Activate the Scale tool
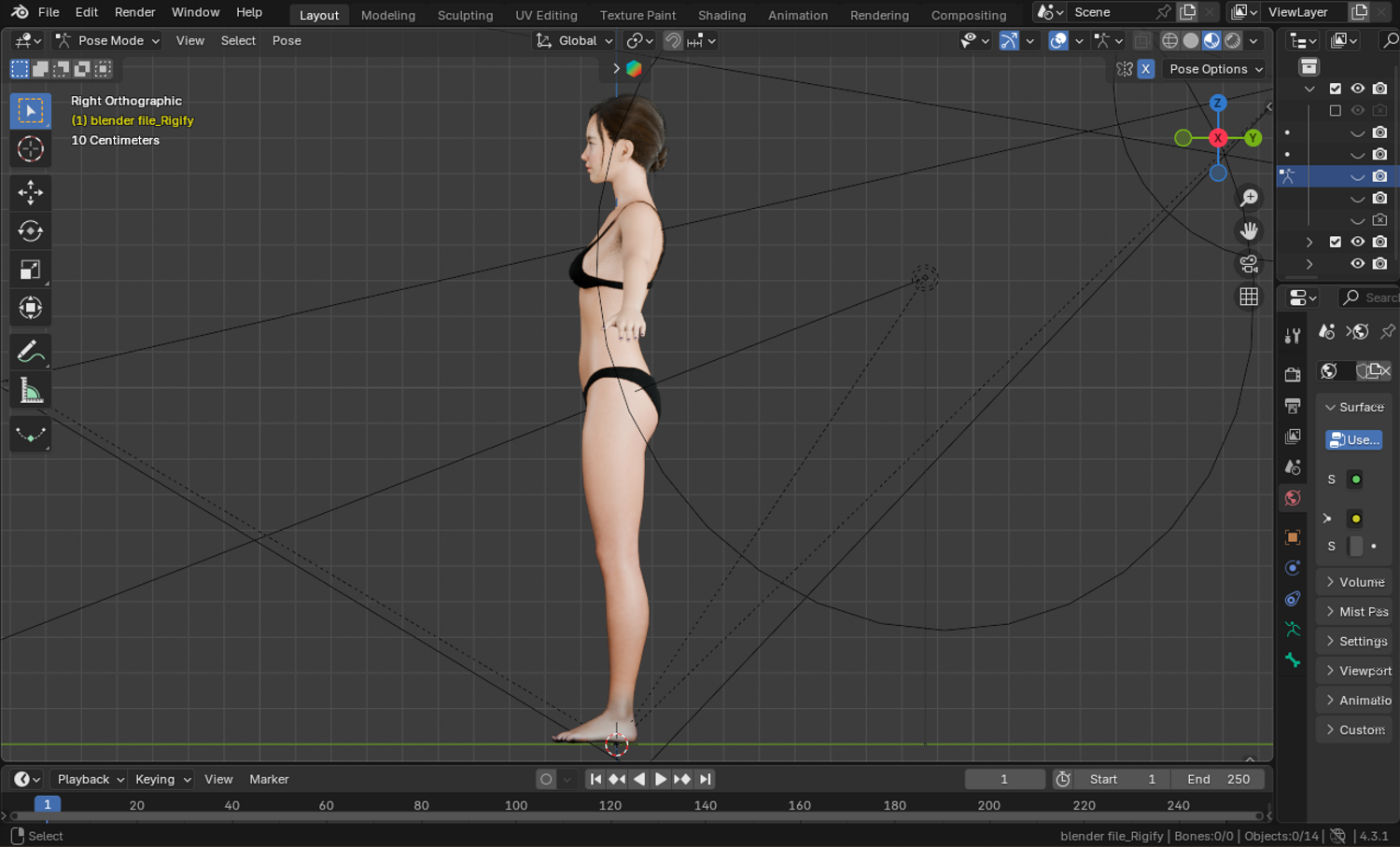The image size is (1400, 847). (31, 270)
